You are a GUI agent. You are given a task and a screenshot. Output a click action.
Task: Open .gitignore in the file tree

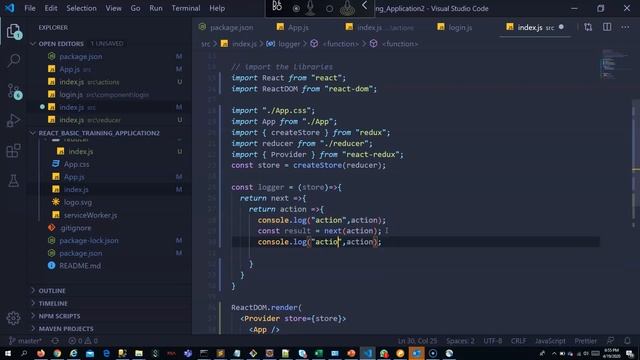click(76, 228)
